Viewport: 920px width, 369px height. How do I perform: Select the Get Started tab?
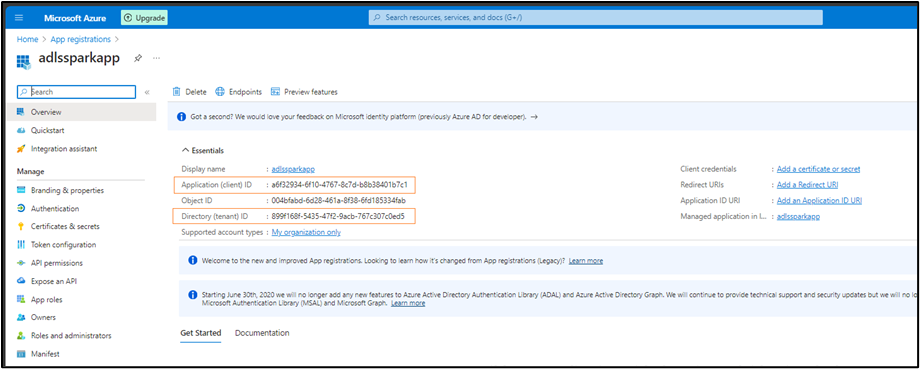201,333
